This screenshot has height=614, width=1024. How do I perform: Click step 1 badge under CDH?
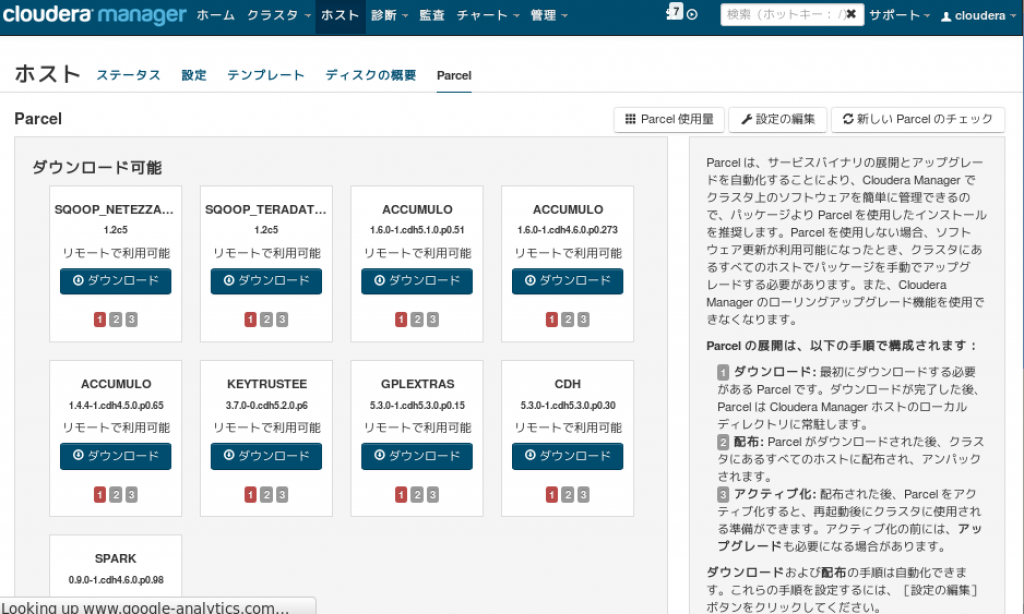point(552,494)
